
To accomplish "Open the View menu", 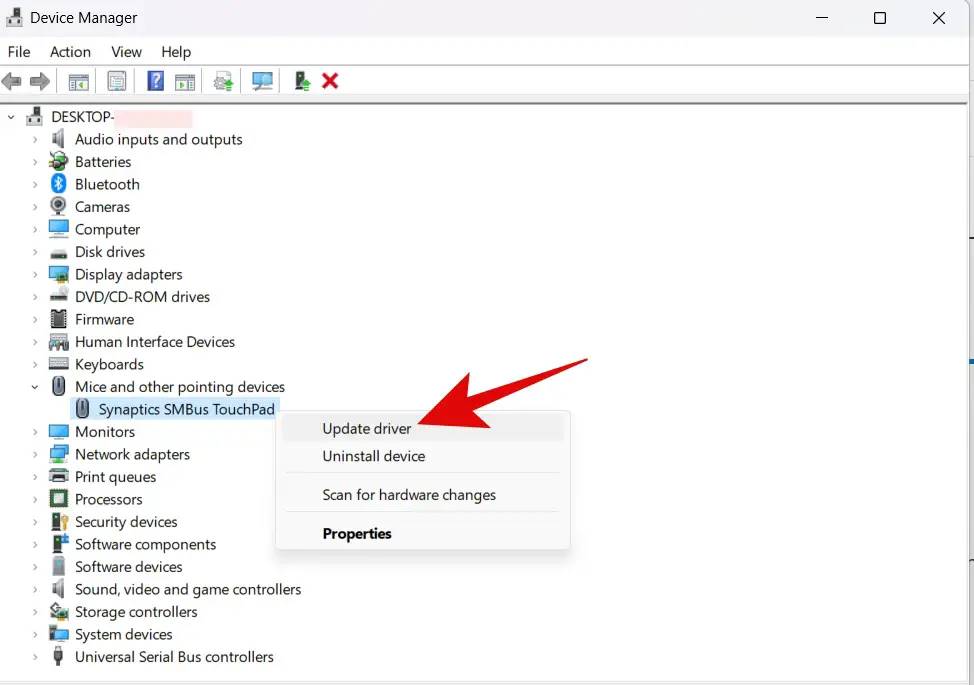I will tap(126, 52).
